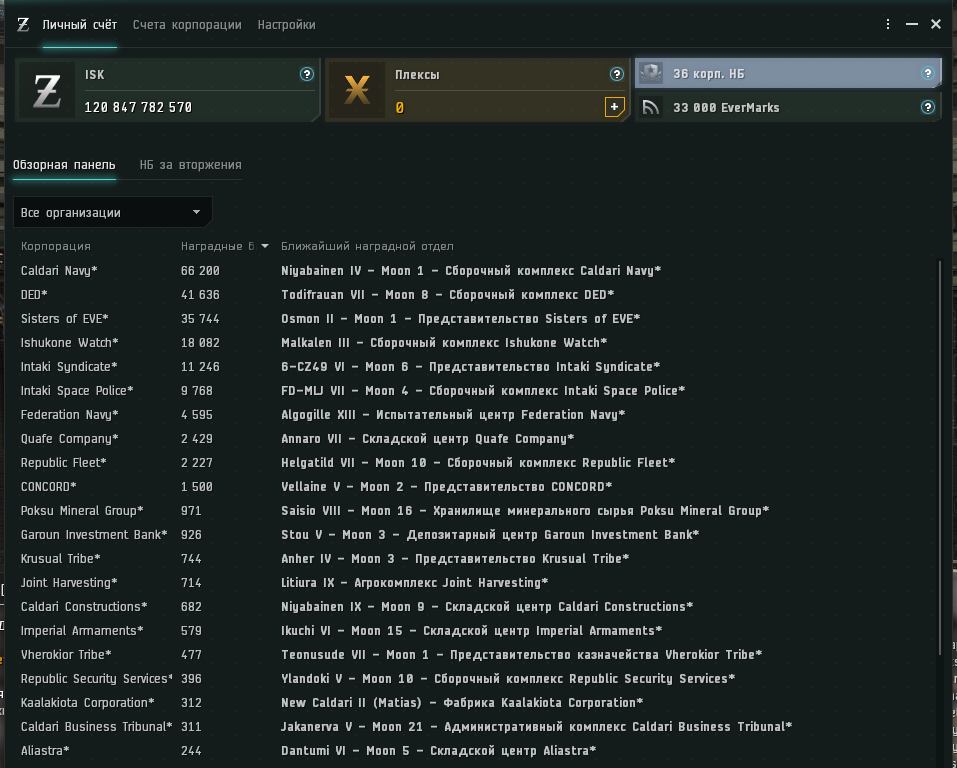Switch to НБ за вторжения subtab
Screen dimensions: 957x768
point(190,165)
